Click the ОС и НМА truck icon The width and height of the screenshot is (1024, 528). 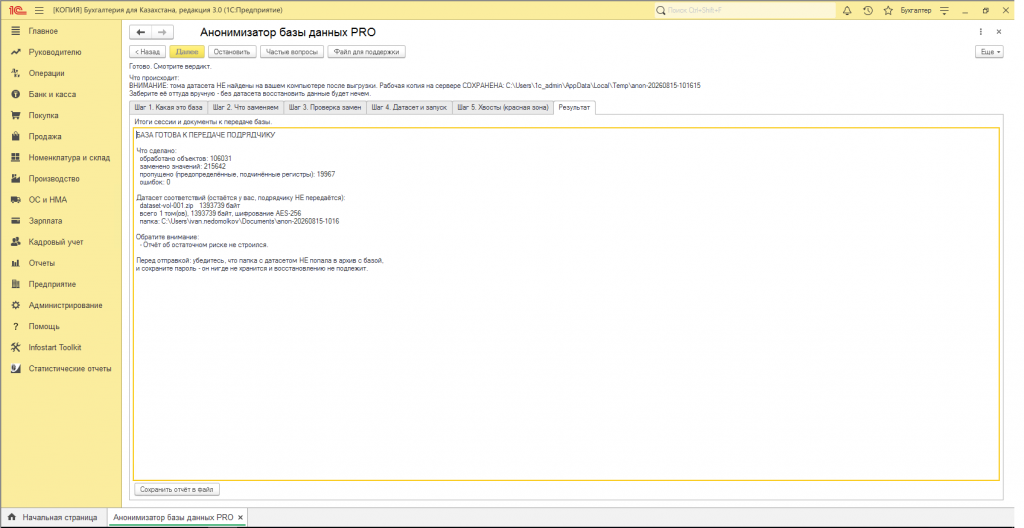coord(16,200)
